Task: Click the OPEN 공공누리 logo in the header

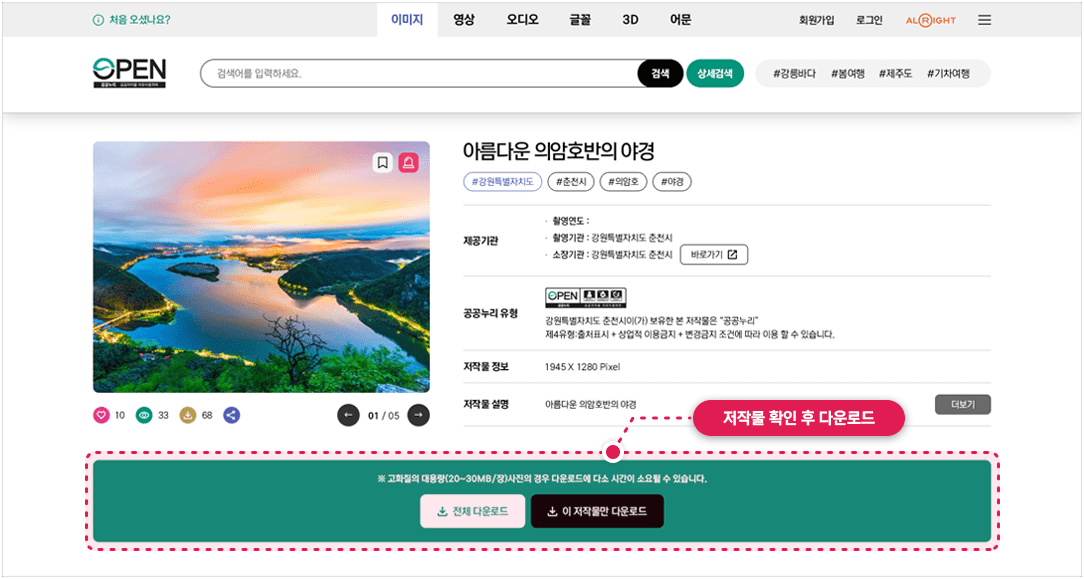Action: pyautogui.click(x=130, y=72)
